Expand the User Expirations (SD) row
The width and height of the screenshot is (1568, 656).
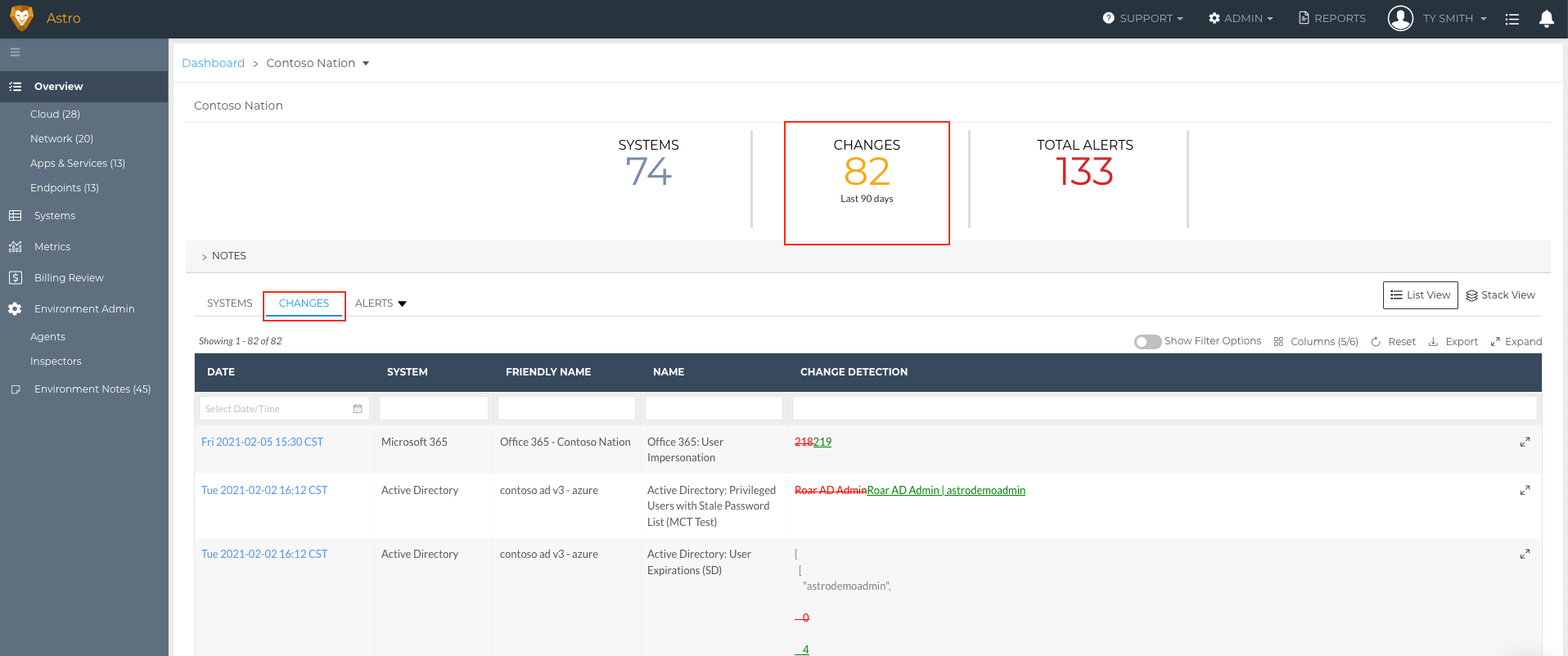(1525, 554)
